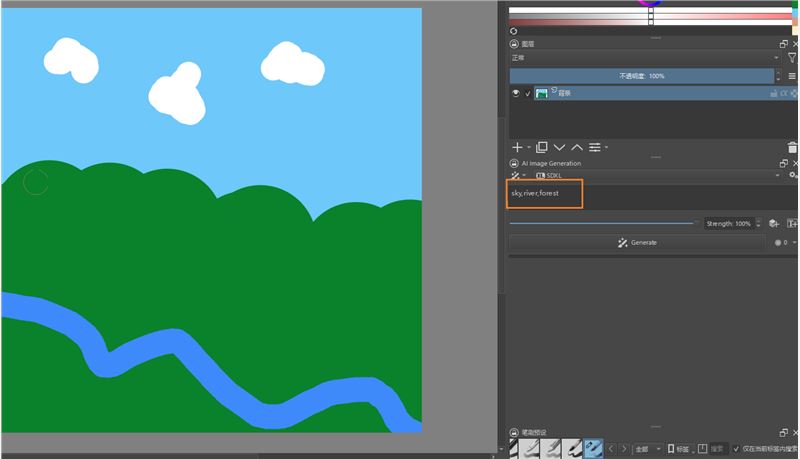This screenshot has width=800, height=459.
Task: Toggle the 背景 layer selection checkmark
Action: (528, 93)
